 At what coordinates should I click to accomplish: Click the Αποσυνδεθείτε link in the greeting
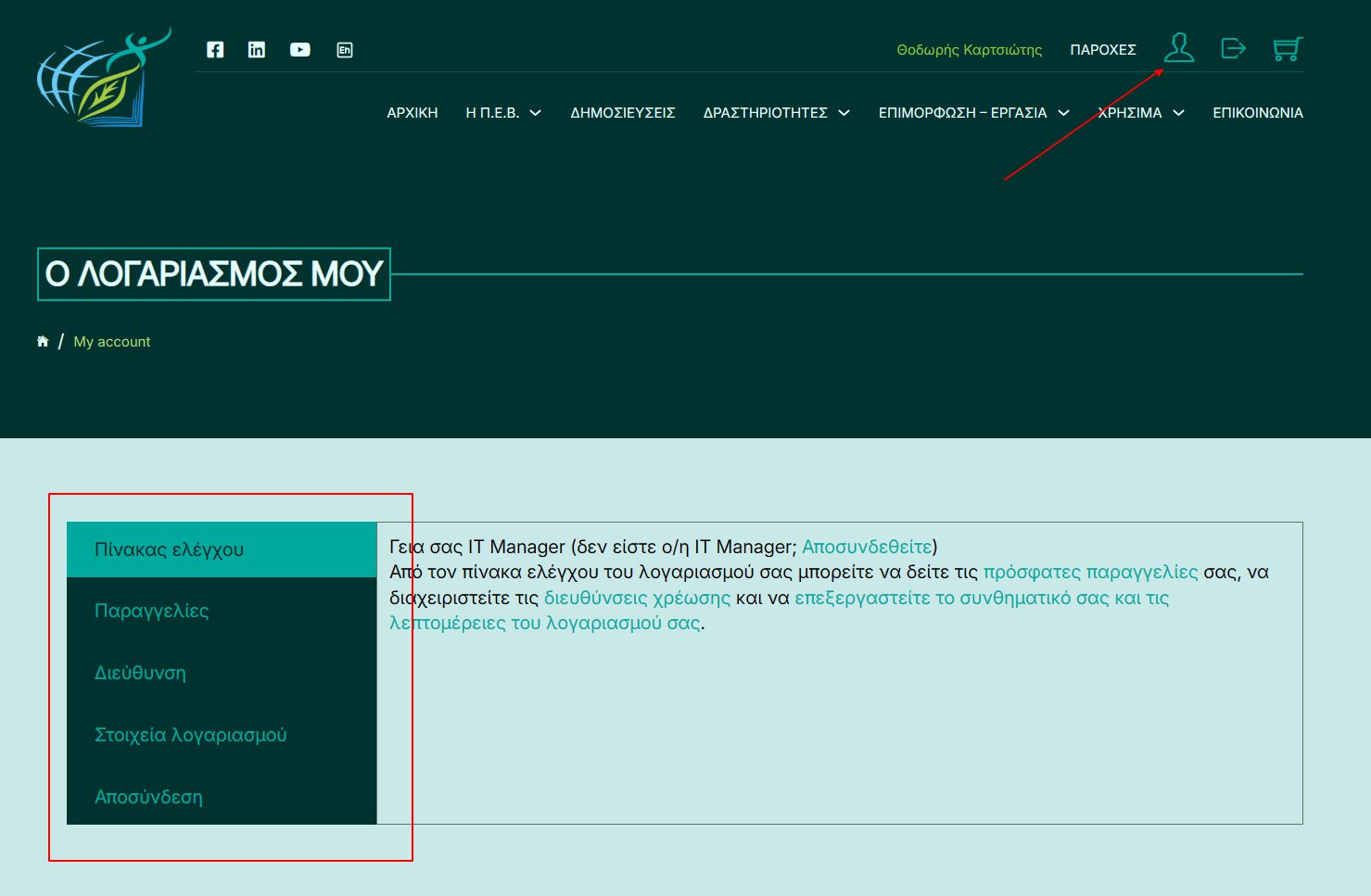[866, 547]
